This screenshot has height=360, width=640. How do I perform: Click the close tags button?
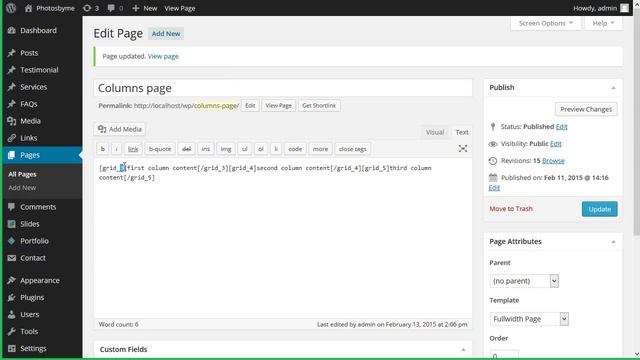pyautogui.click(x=353, y=149)
